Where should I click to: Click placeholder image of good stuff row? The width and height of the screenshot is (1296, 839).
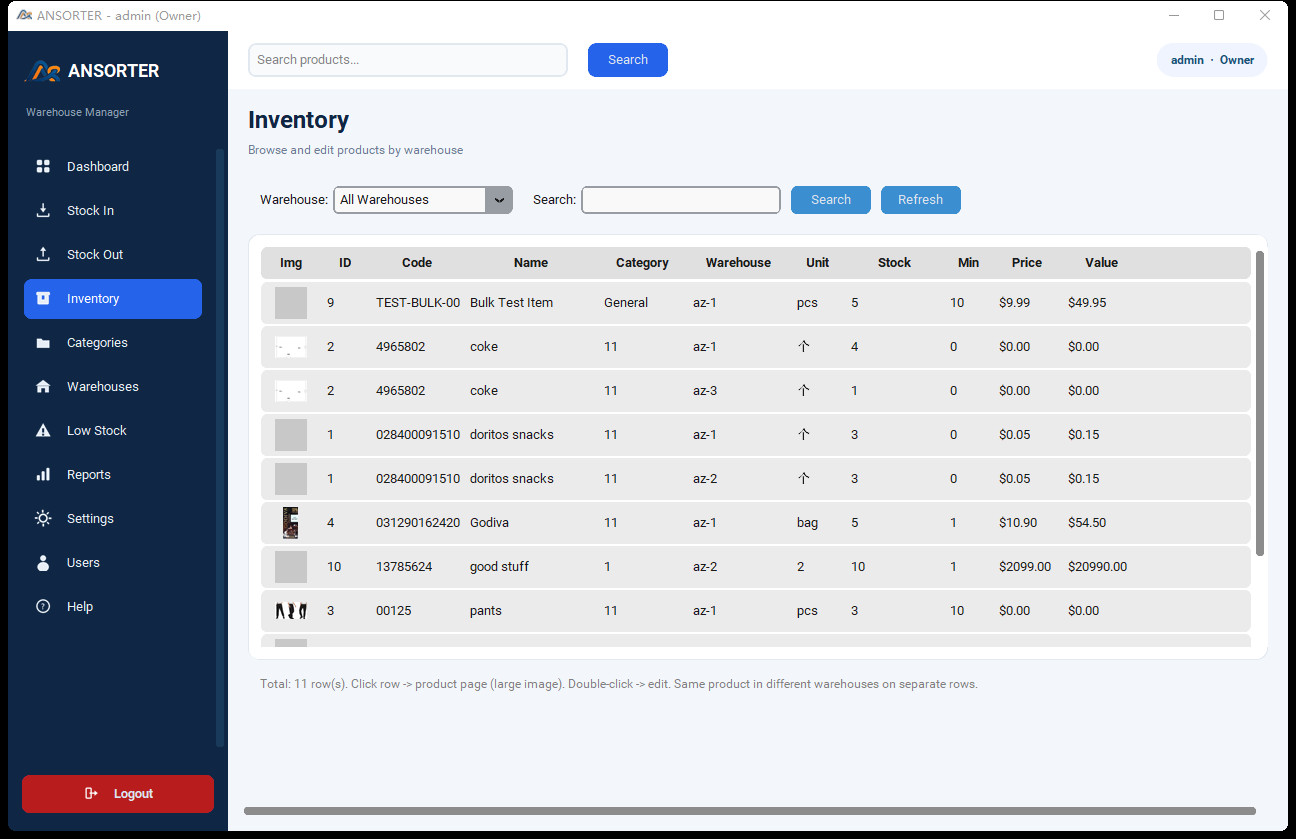[x=291, y=566]
